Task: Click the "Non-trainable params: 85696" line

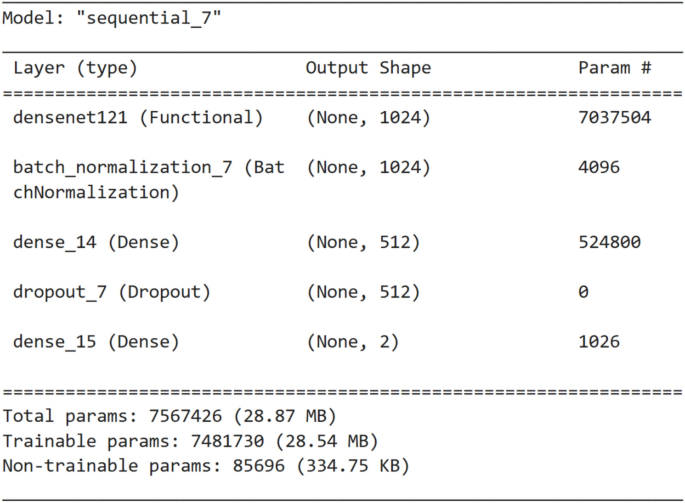Action: [206, 465]
